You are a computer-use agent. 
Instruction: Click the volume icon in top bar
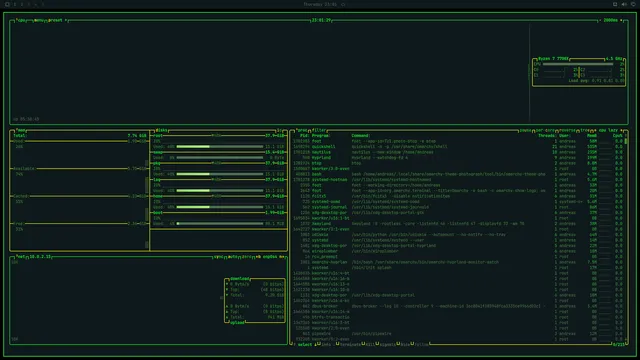click(x=624, y=4)
